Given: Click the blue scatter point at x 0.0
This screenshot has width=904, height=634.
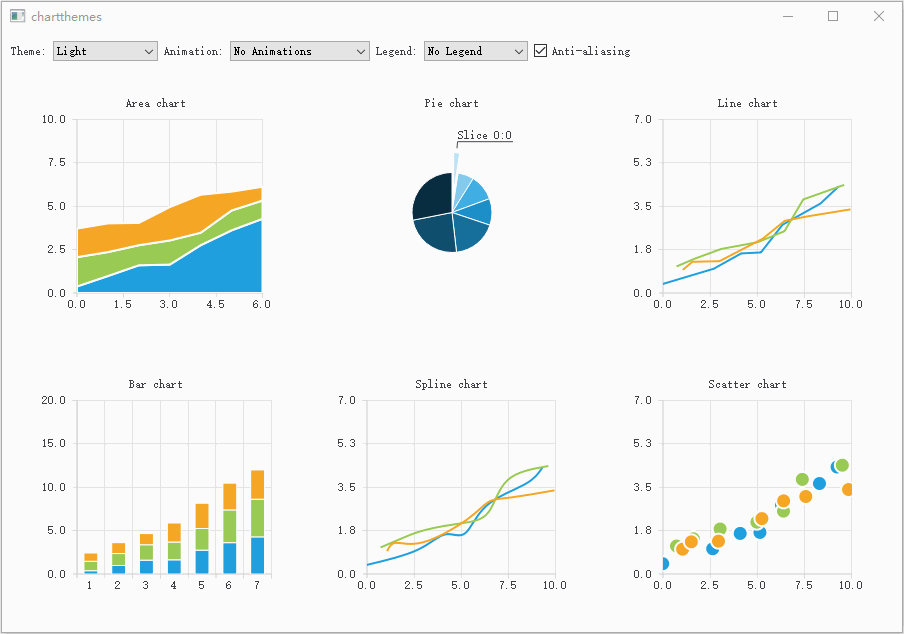Looking at the screenshot, I should pos(663,563).
